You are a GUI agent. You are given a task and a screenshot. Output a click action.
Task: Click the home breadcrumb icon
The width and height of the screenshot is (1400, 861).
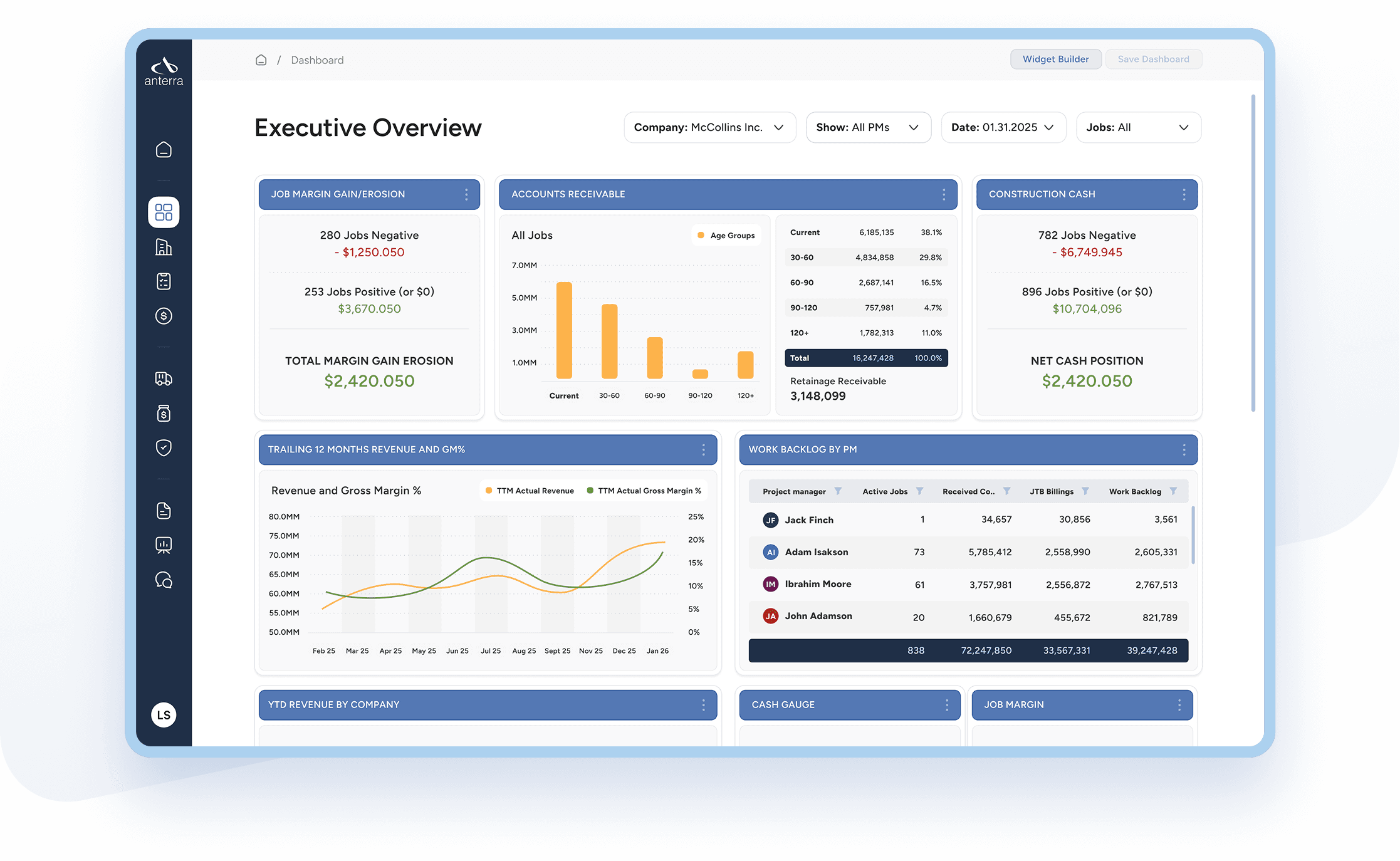[261, 60]
